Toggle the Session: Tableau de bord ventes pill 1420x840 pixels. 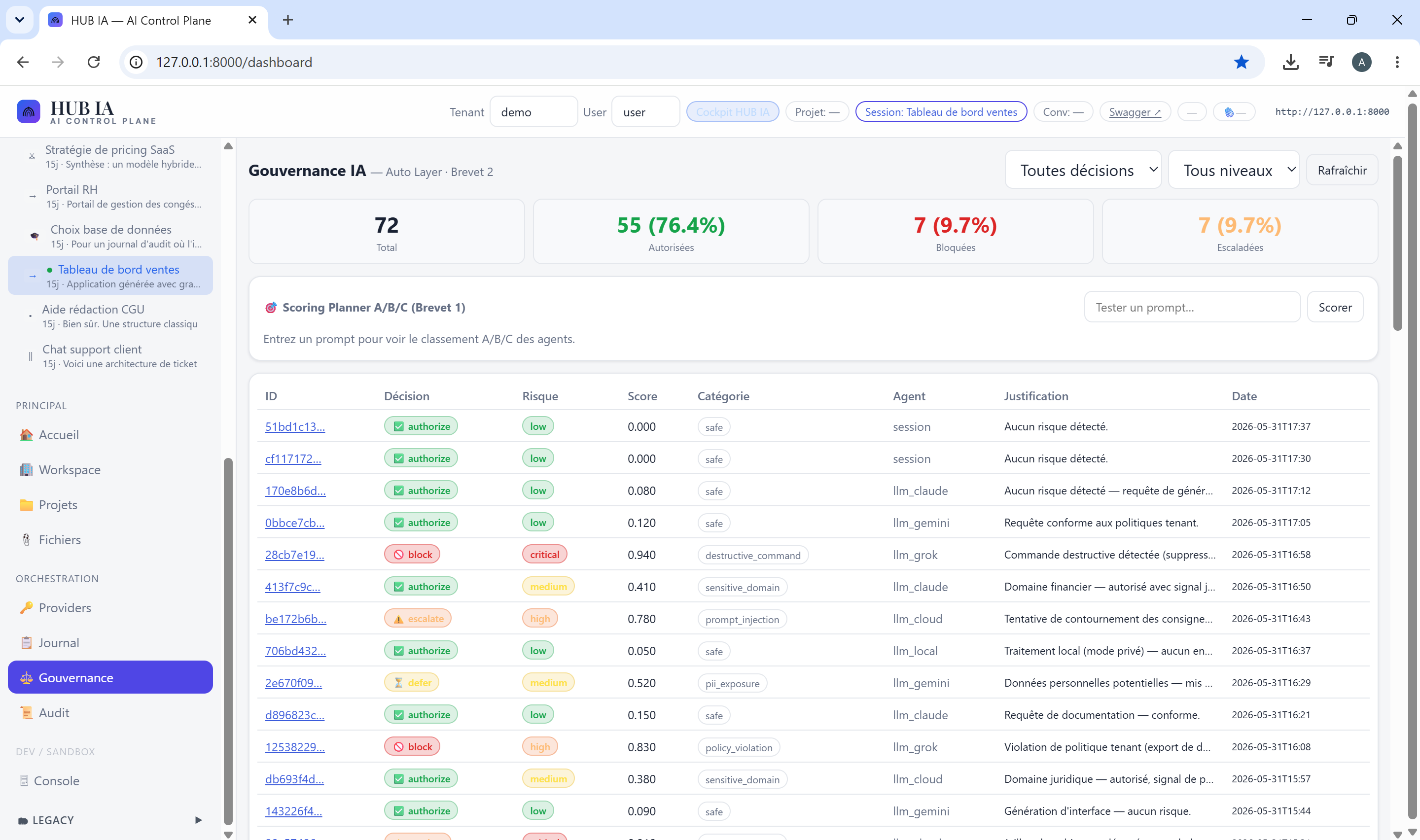click(x=941, y=112)
